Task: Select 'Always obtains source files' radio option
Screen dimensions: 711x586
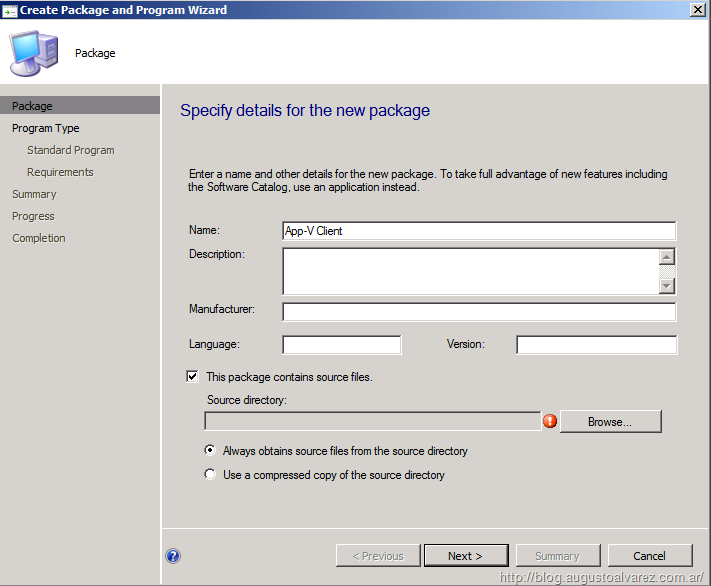Action: [210, 451]
